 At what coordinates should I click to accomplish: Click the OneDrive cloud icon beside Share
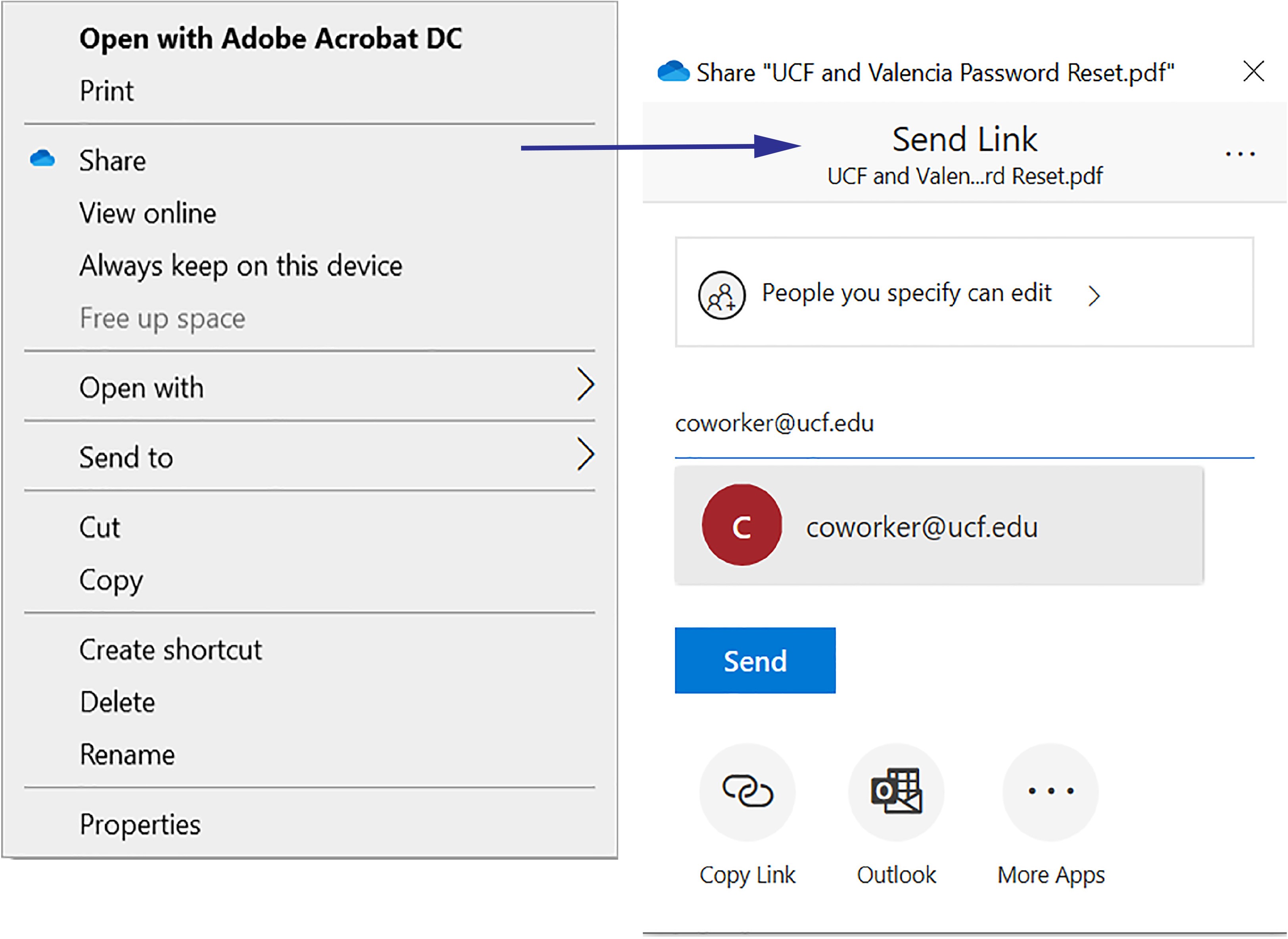click(x=43, y=159)
